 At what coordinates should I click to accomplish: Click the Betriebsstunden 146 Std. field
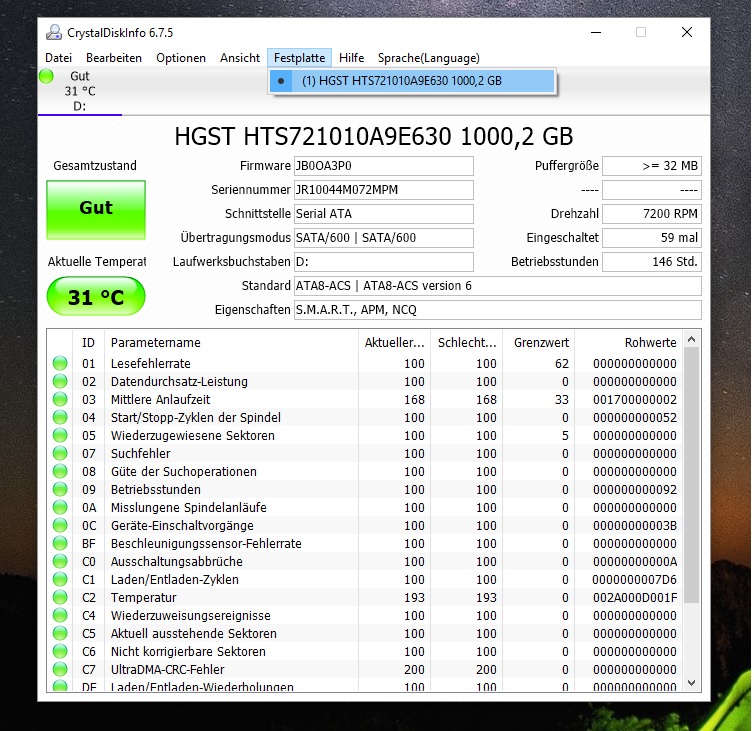click(652, 262)
